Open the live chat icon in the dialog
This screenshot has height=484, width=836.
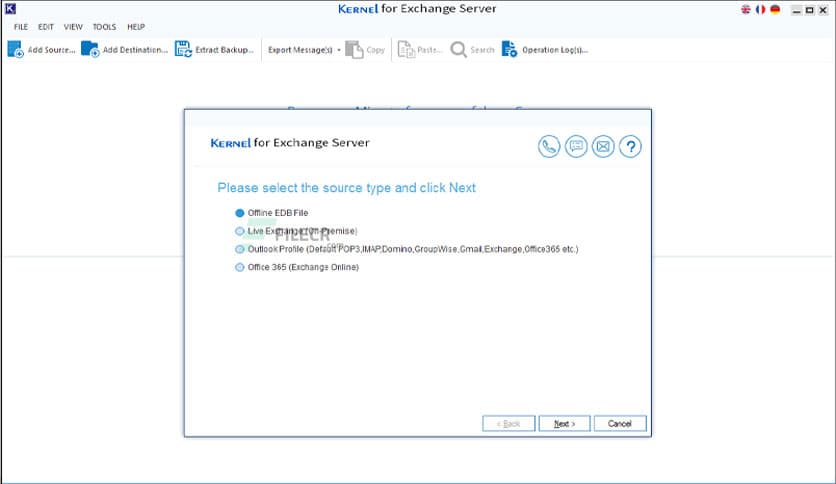(576, 146)
